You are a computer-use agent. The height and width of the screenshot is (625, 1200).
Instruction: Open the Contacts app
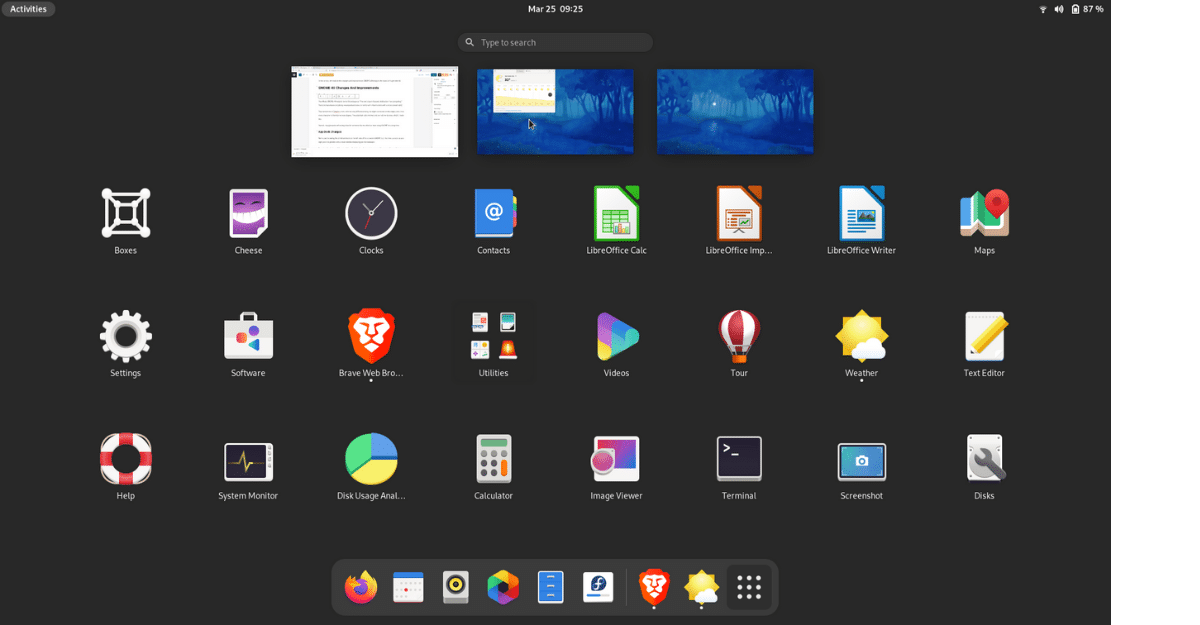(x=493, y=212)
